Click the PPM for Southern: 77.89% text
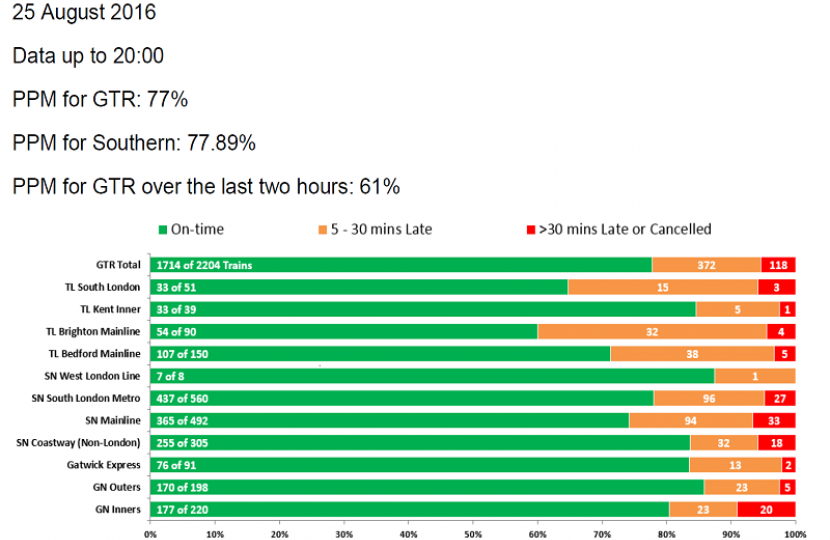 (x=135, y=143)
